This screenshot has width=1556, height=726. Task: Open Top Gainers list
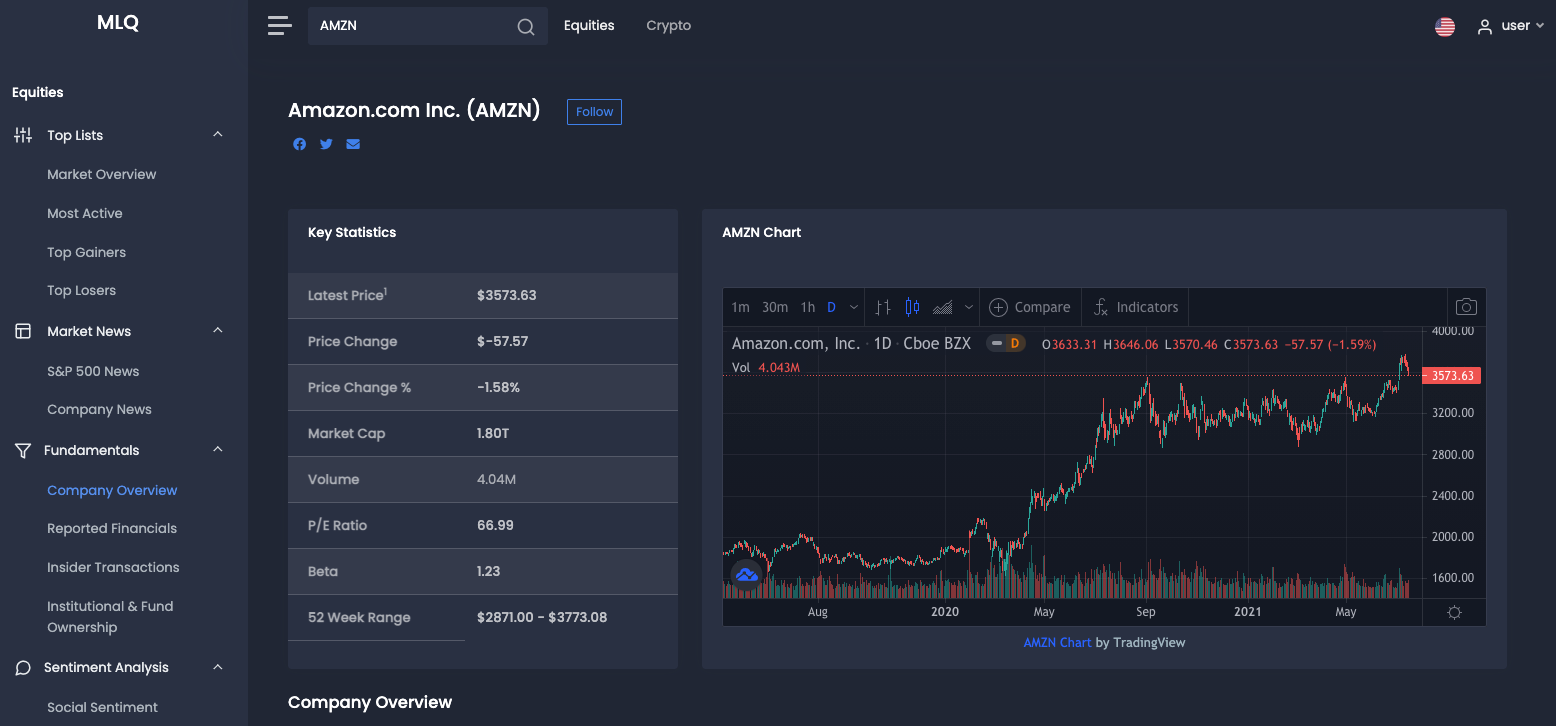coord(87,252)
